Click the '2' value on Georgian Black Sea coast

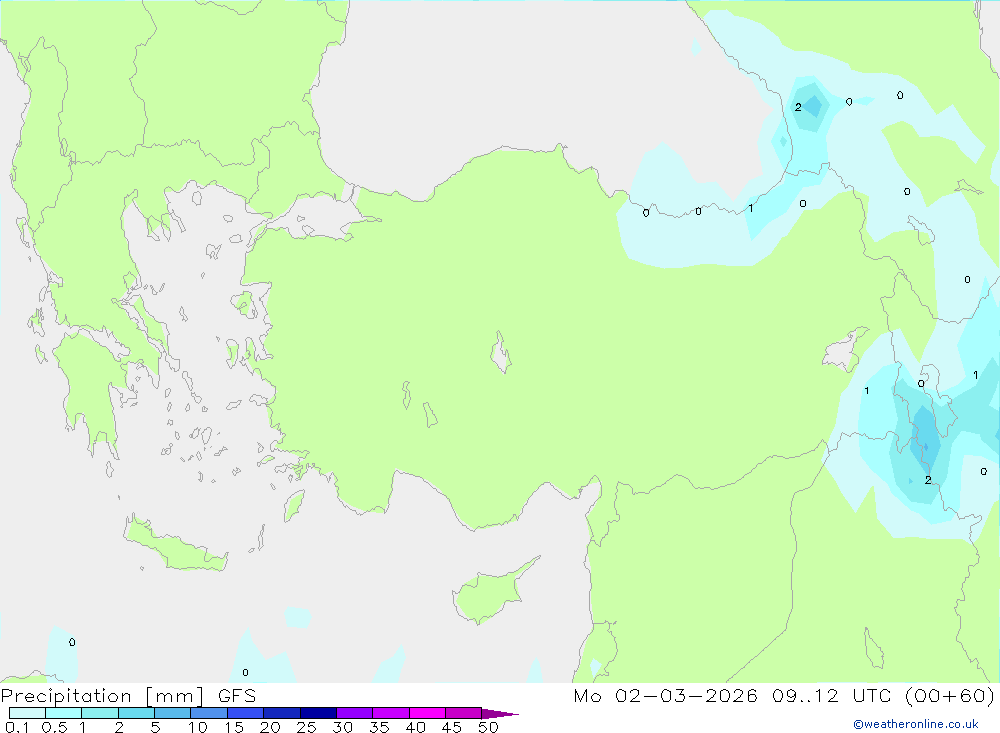coord(798,107)
